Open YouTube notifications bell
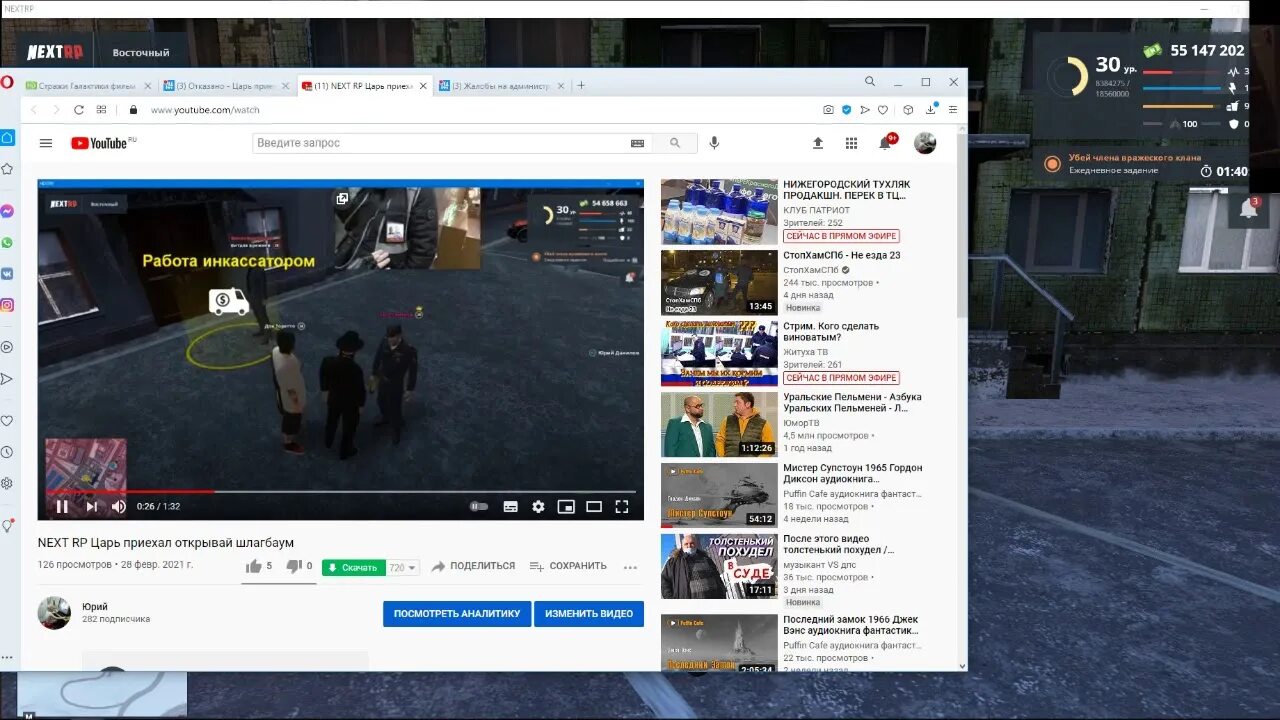 (x=885, y=143)
